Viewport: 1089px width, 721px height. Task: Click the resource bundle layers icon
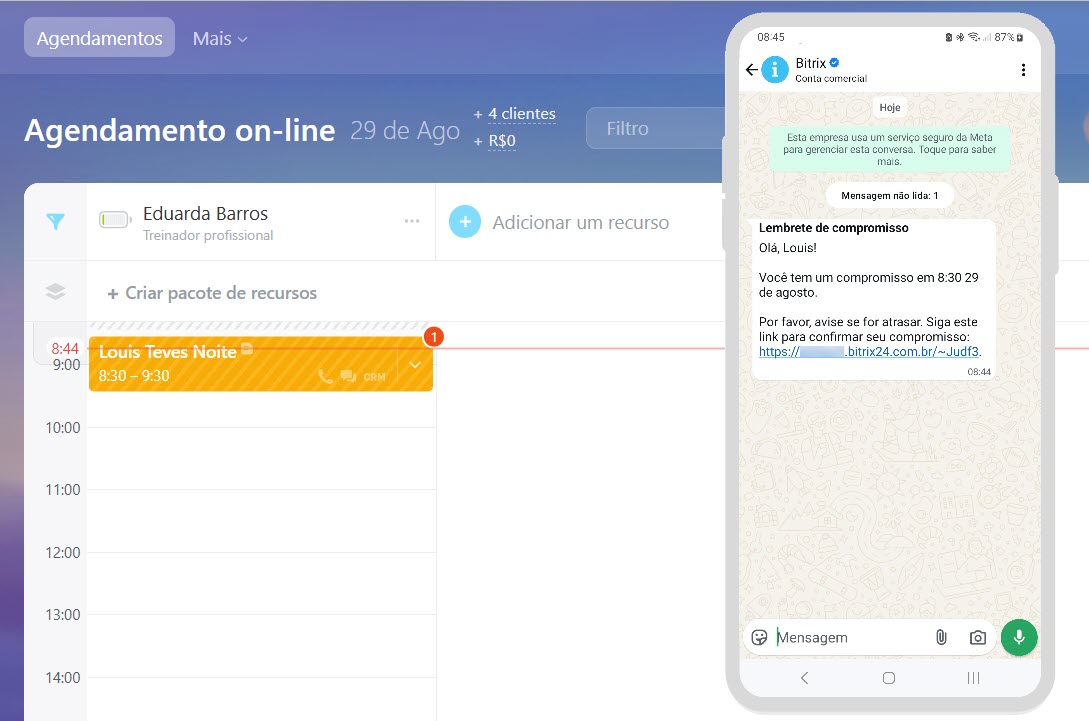point(56,292)
